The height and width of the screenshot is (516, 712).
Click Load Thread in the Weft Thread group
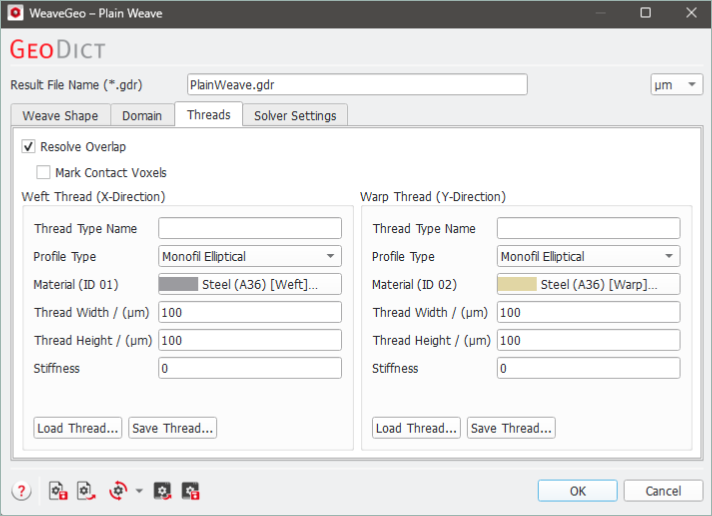pyautogui.click(x=78, y=428)
